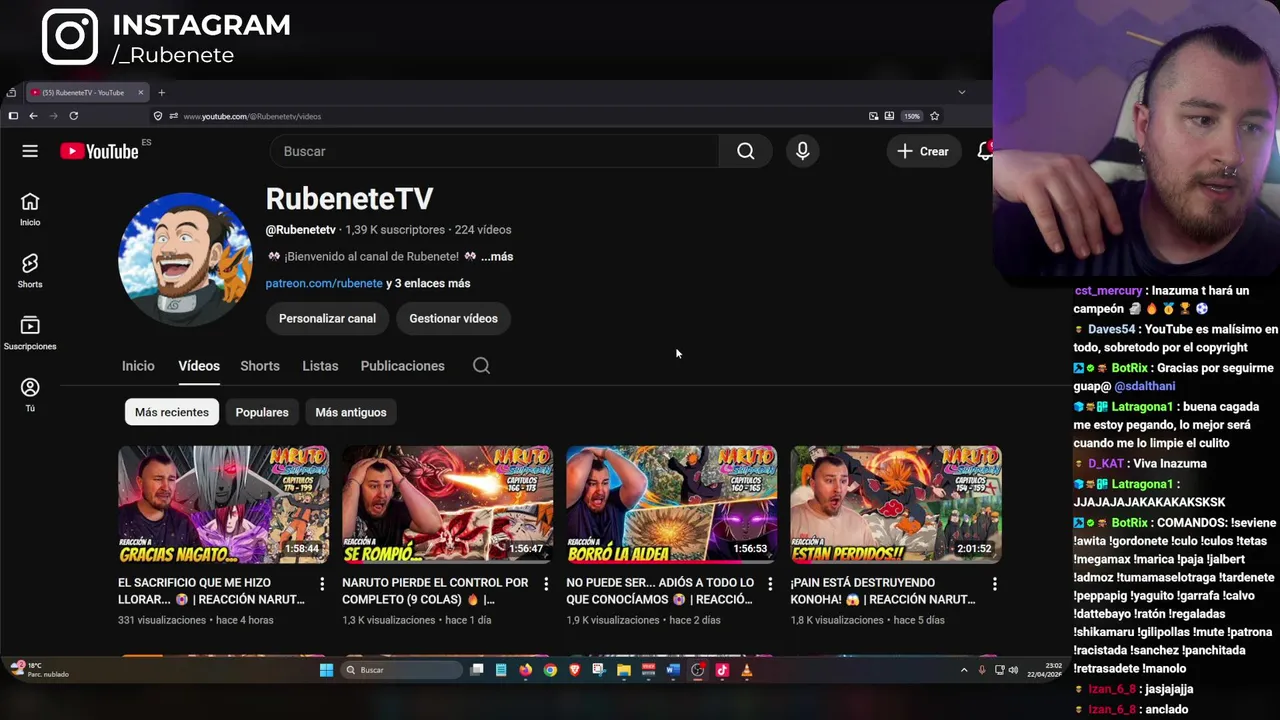Click Gestionar vídeos

(453, 319)
